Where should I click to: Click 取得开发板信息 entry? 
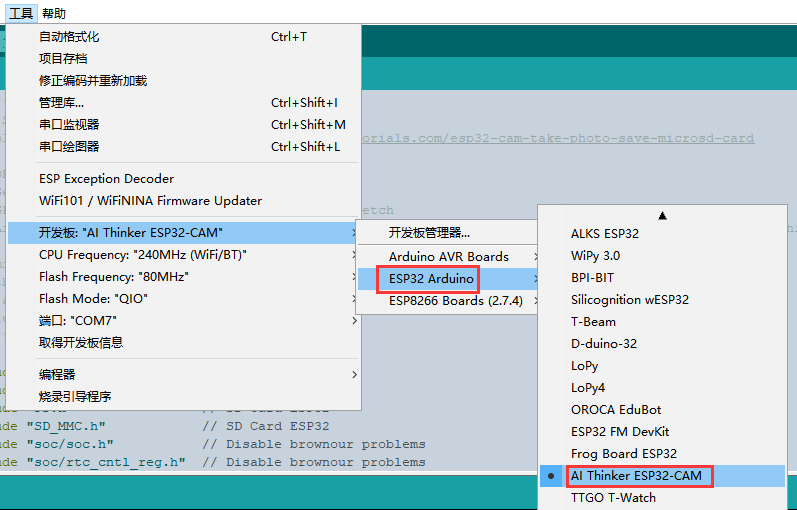[x=184, y=342]
